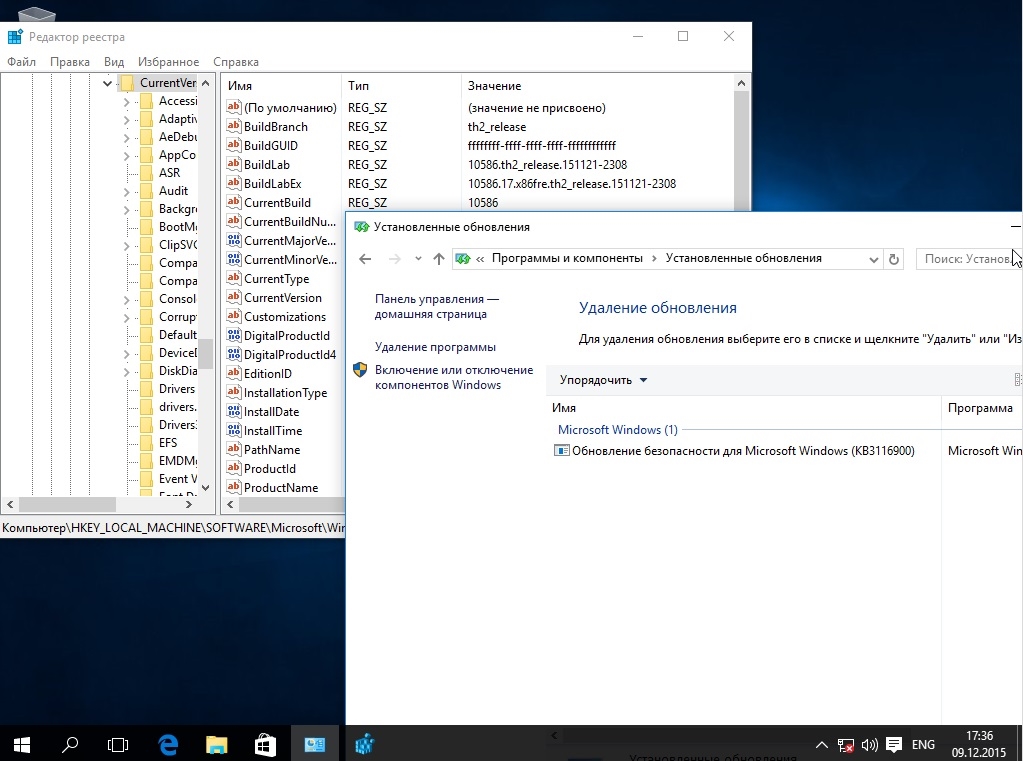Image resolution: width=1023 pixels, height=761 pixels.
Task: Open Task View on the taskbar
Action: point(118,744)
